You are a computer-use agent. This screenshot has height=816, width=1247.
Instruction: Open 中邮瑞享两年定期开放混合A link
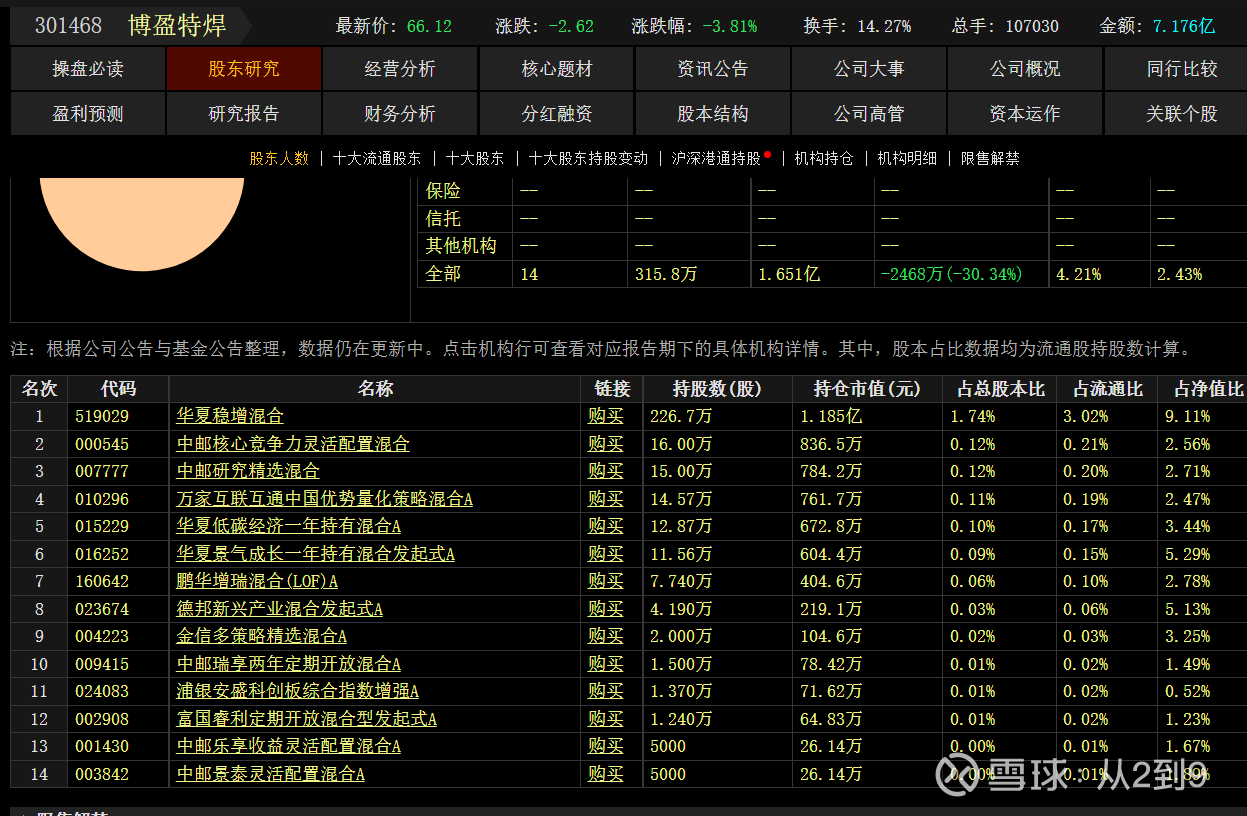point(289,664)
